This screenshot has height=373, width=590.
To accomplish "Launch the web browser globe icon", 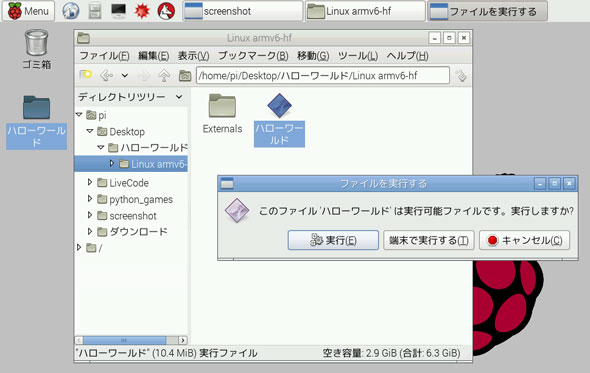I will 71,11.
